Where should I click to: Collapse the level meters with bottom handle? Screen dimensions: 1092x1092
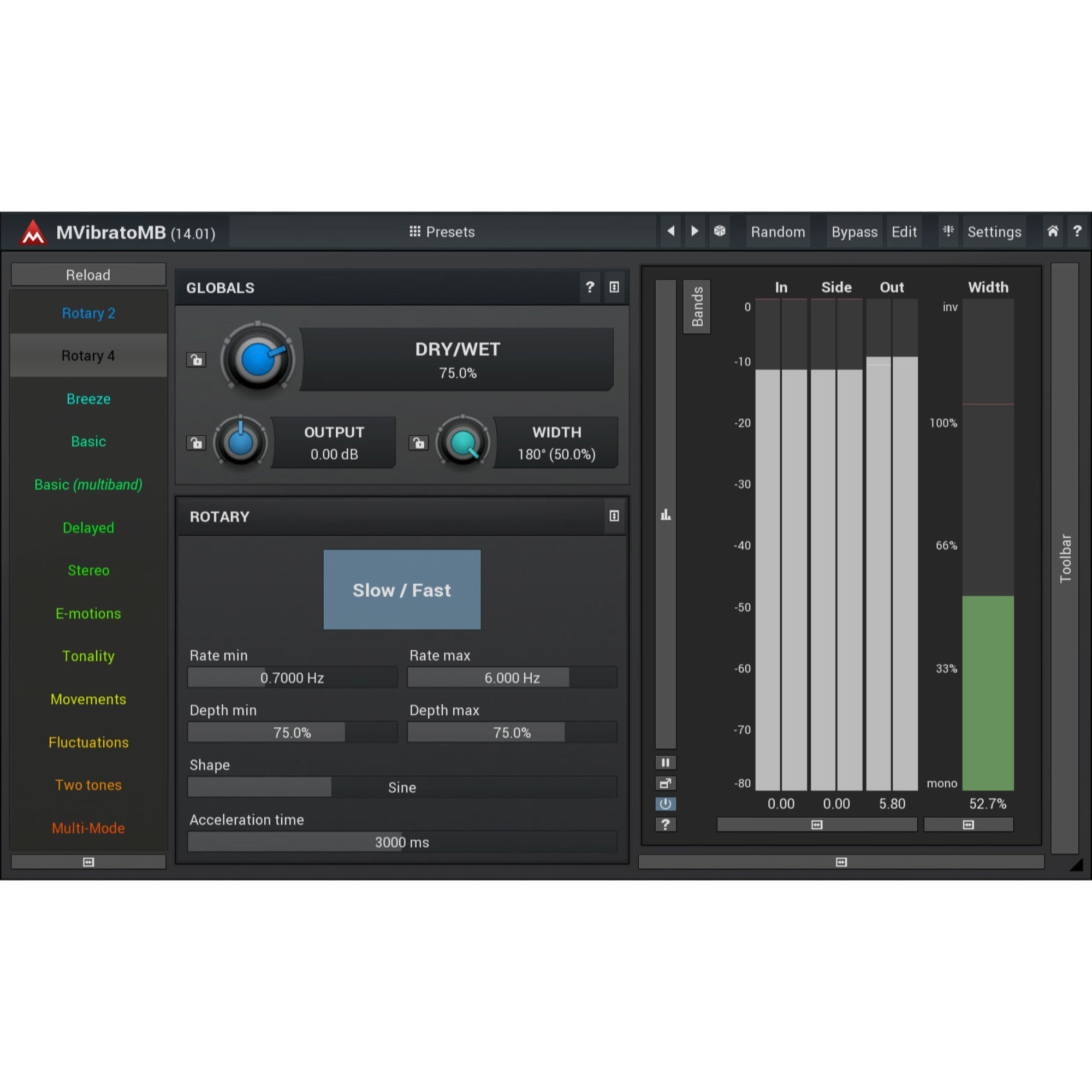pyautogui.click(x=817, y=824)
